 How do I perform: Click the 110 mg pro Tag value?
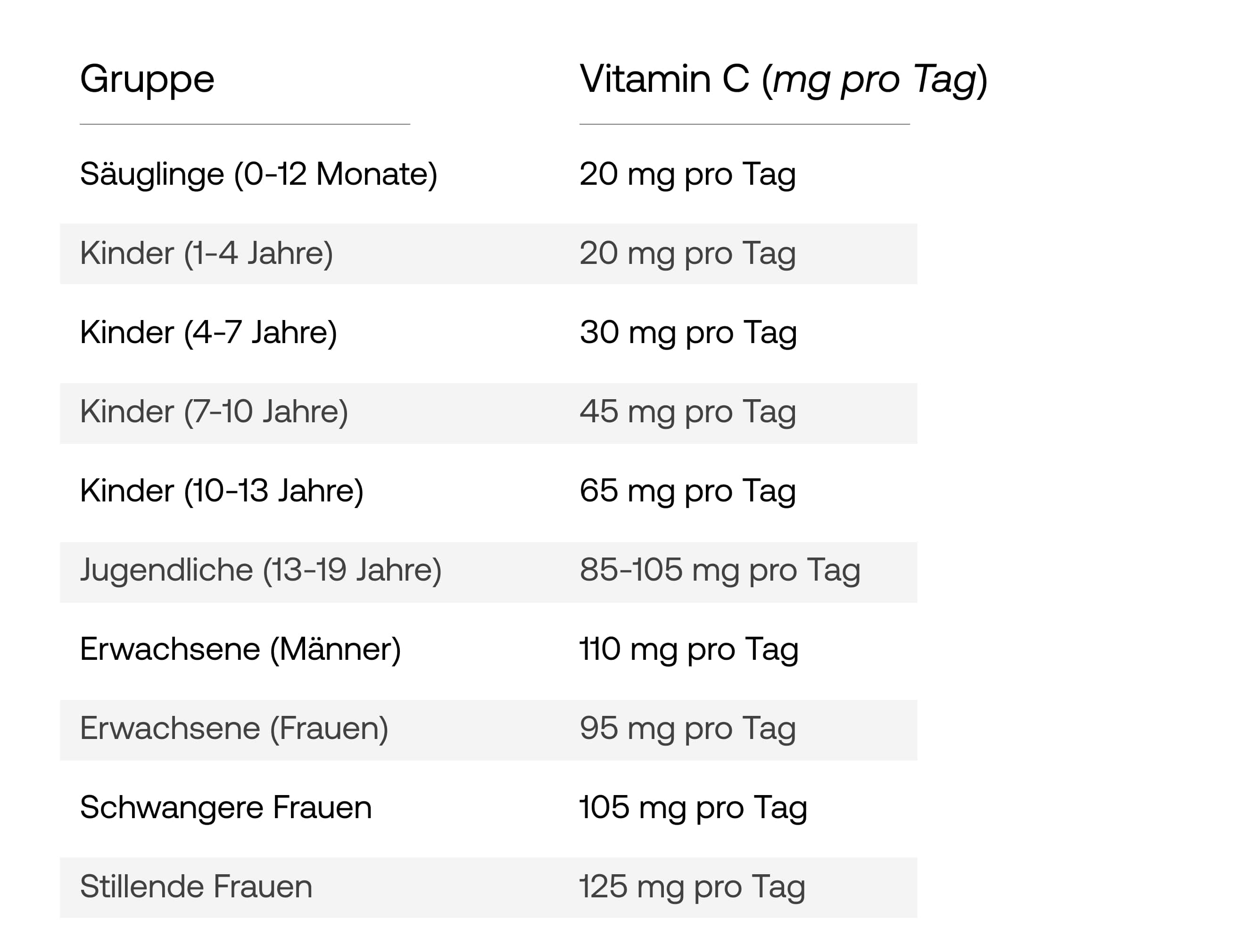[x=689, y=649]
